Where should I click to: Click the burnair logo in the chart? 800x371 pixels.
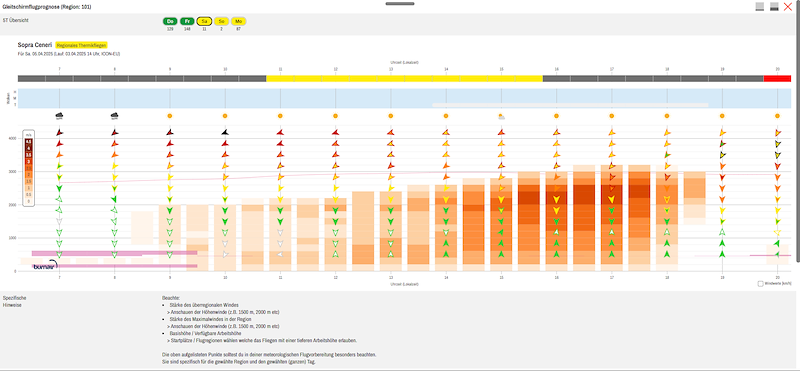(x=44, y=265)
